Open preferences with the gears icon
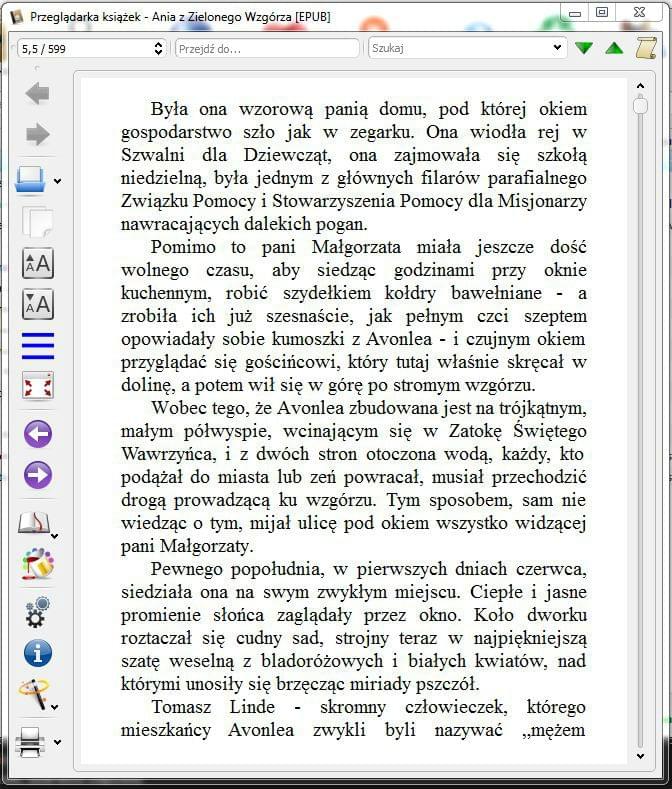The width and height of the screenshot is (672, 789). click(x=37, y=612)
